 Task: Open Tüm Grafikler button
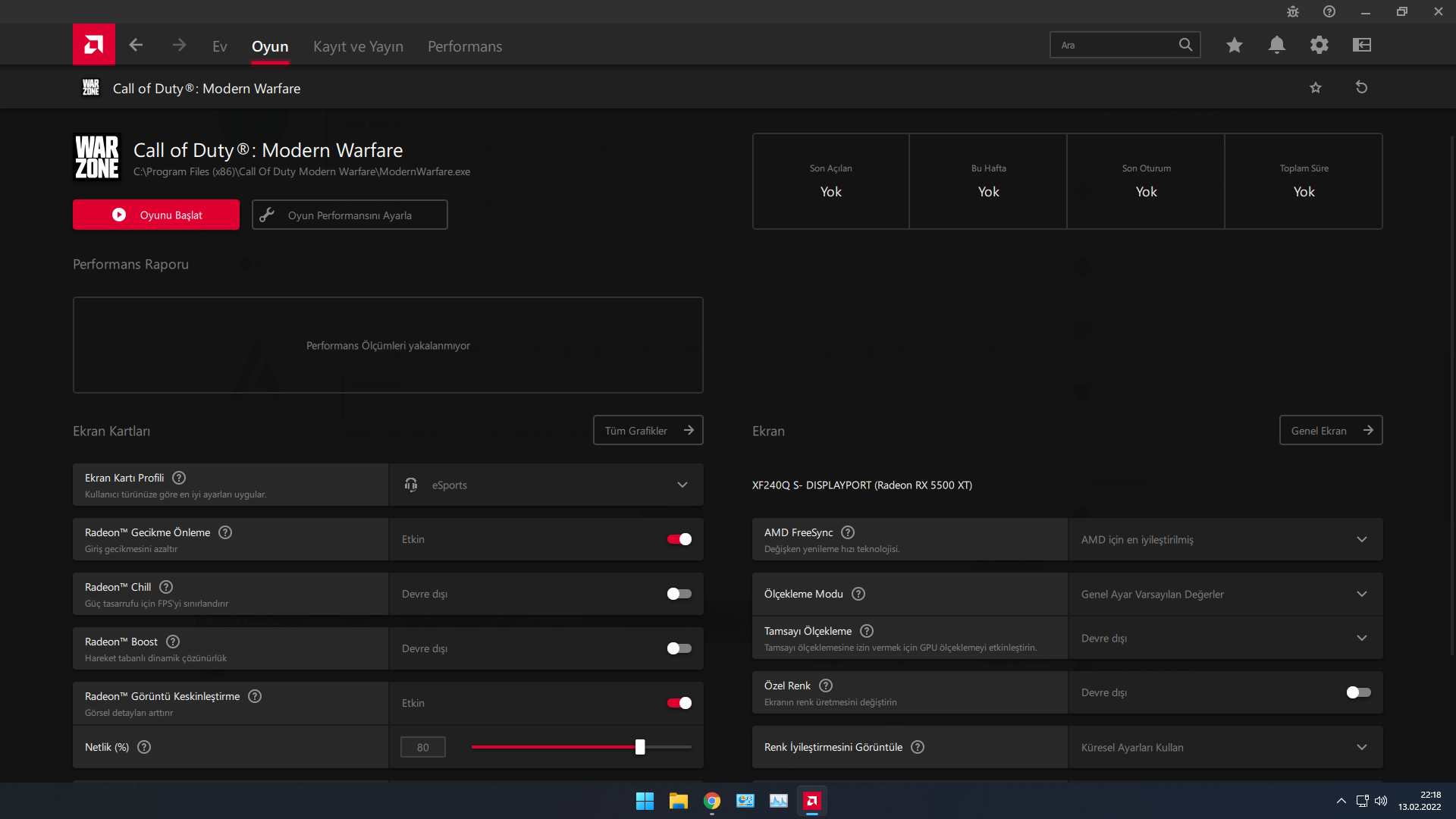(648, 431)
